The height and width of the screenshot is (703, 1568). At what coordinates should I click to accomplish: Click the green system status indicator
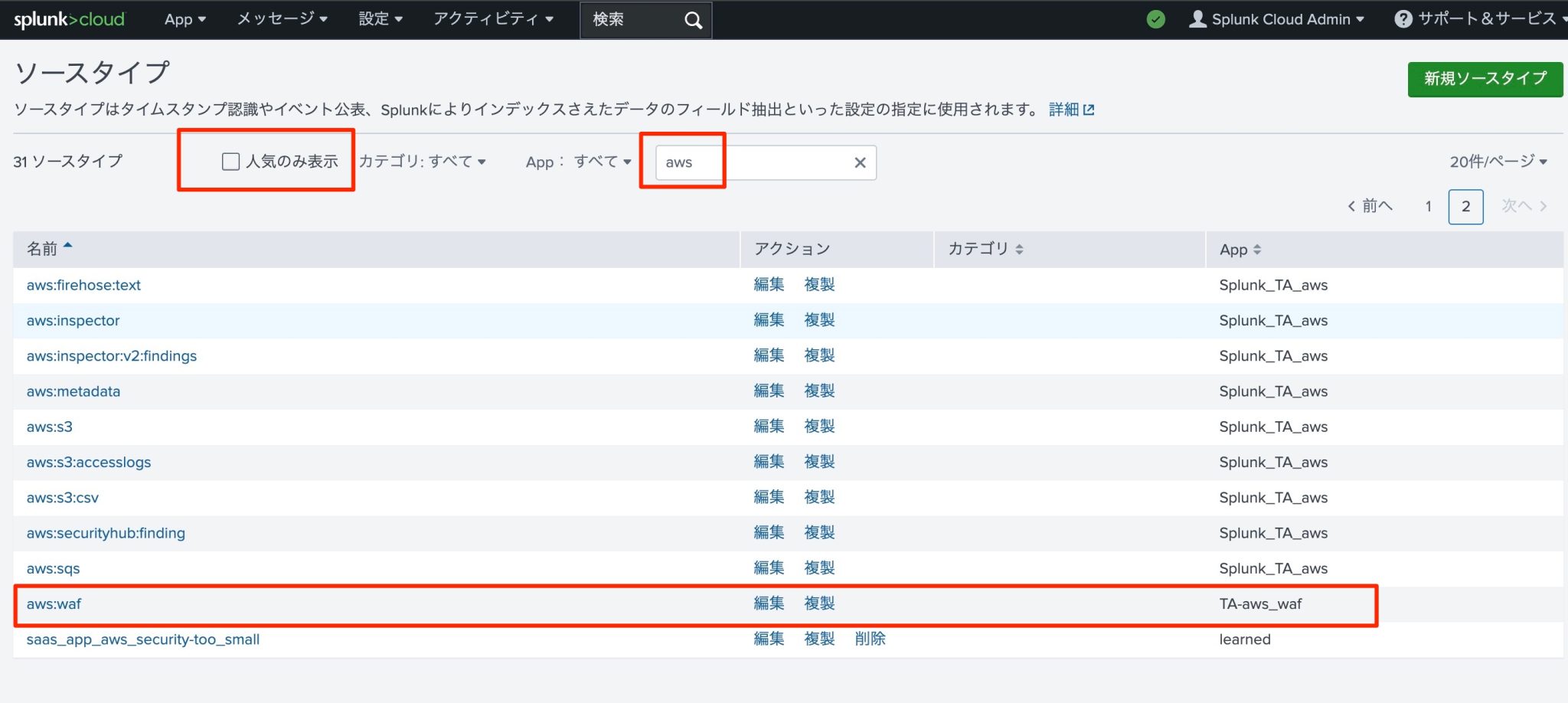(x=1155, y=19)
